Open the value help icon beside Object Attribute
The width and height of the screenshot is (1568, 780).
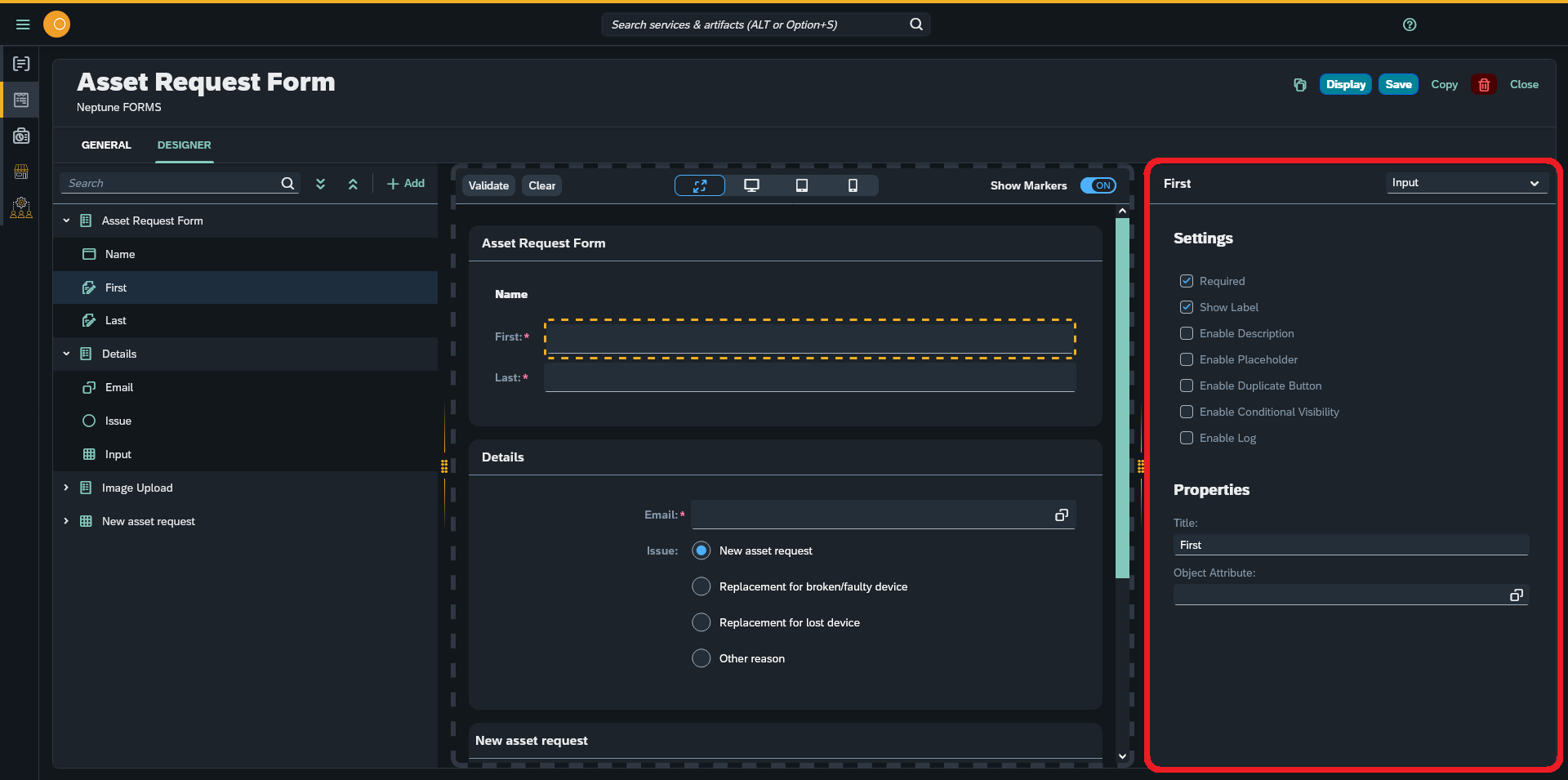pos(1517,595)
